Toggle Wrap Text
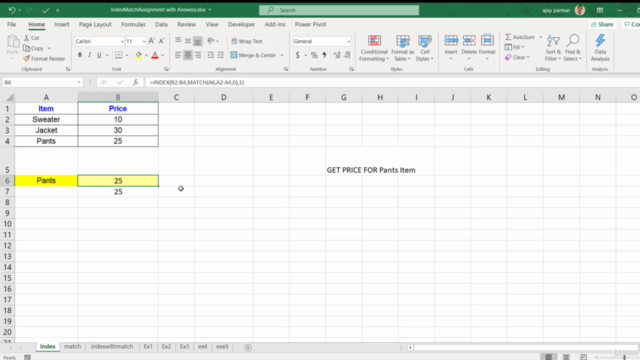Viewport: 640px width, 360px height. click(x=247, y=41)
